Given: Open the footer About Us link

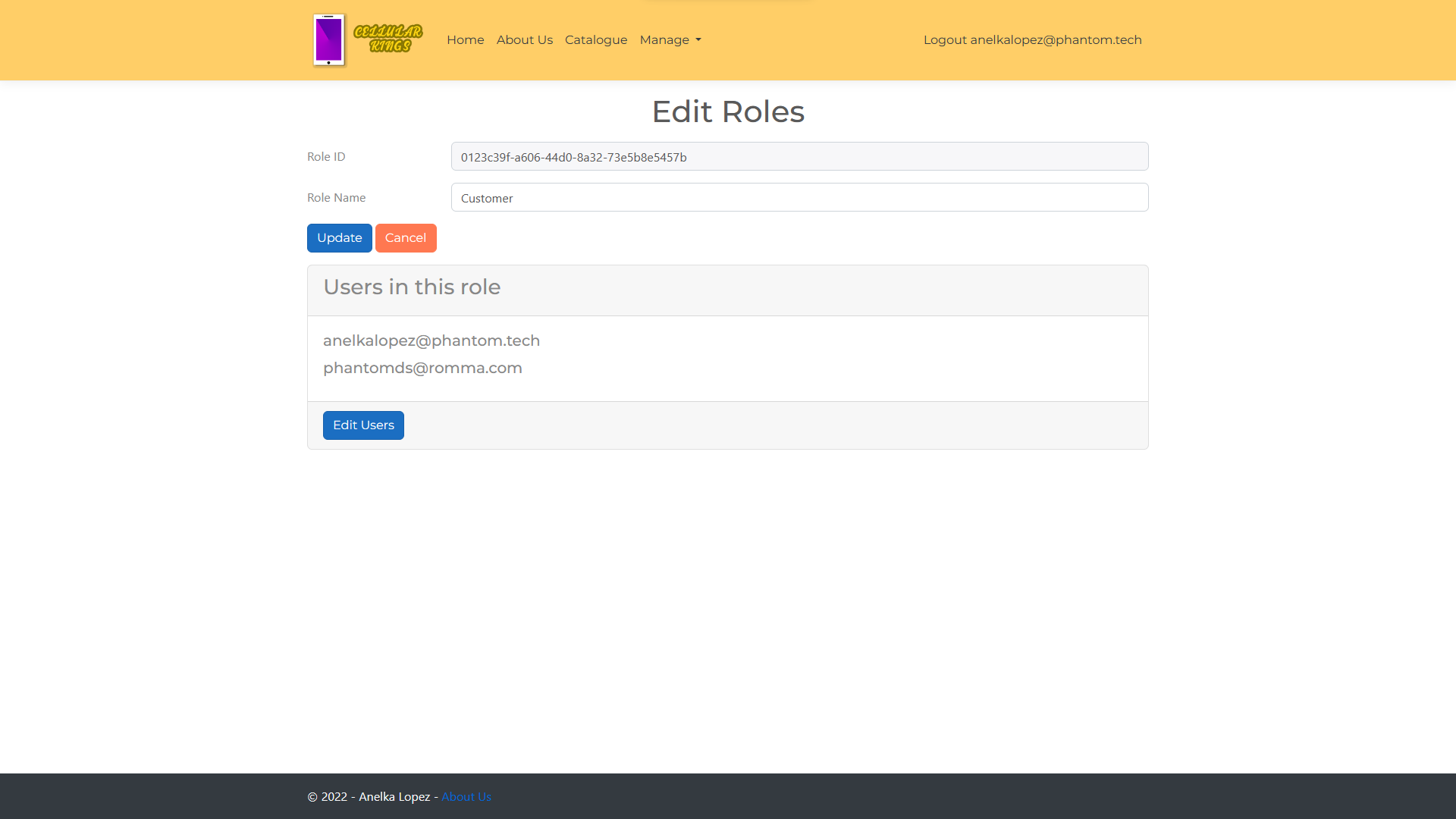Looking at the screenshot, I should tap(466, 796).
